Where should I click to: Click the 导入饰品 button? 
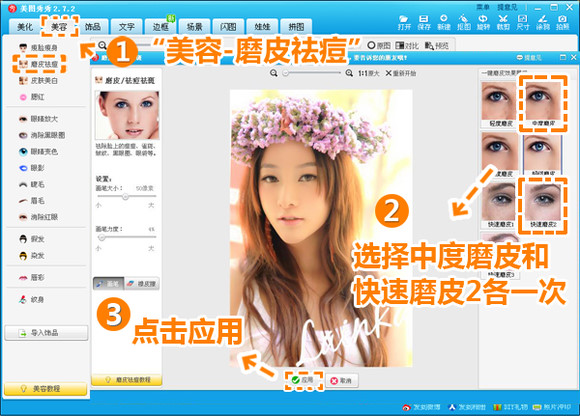(x=46, y=333)
